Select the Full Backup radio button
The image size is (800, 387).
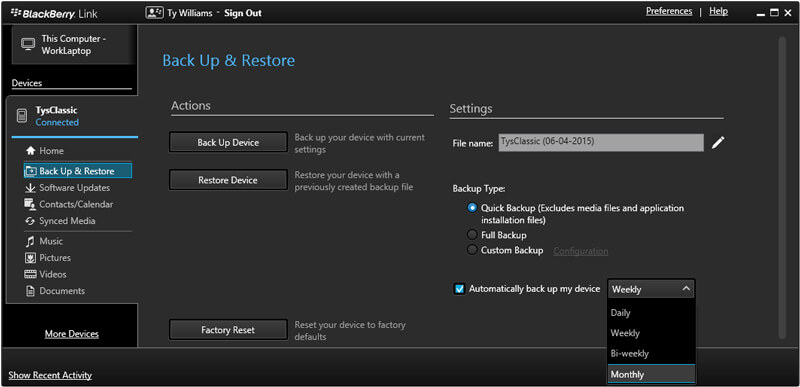click(x=472, y=235)
